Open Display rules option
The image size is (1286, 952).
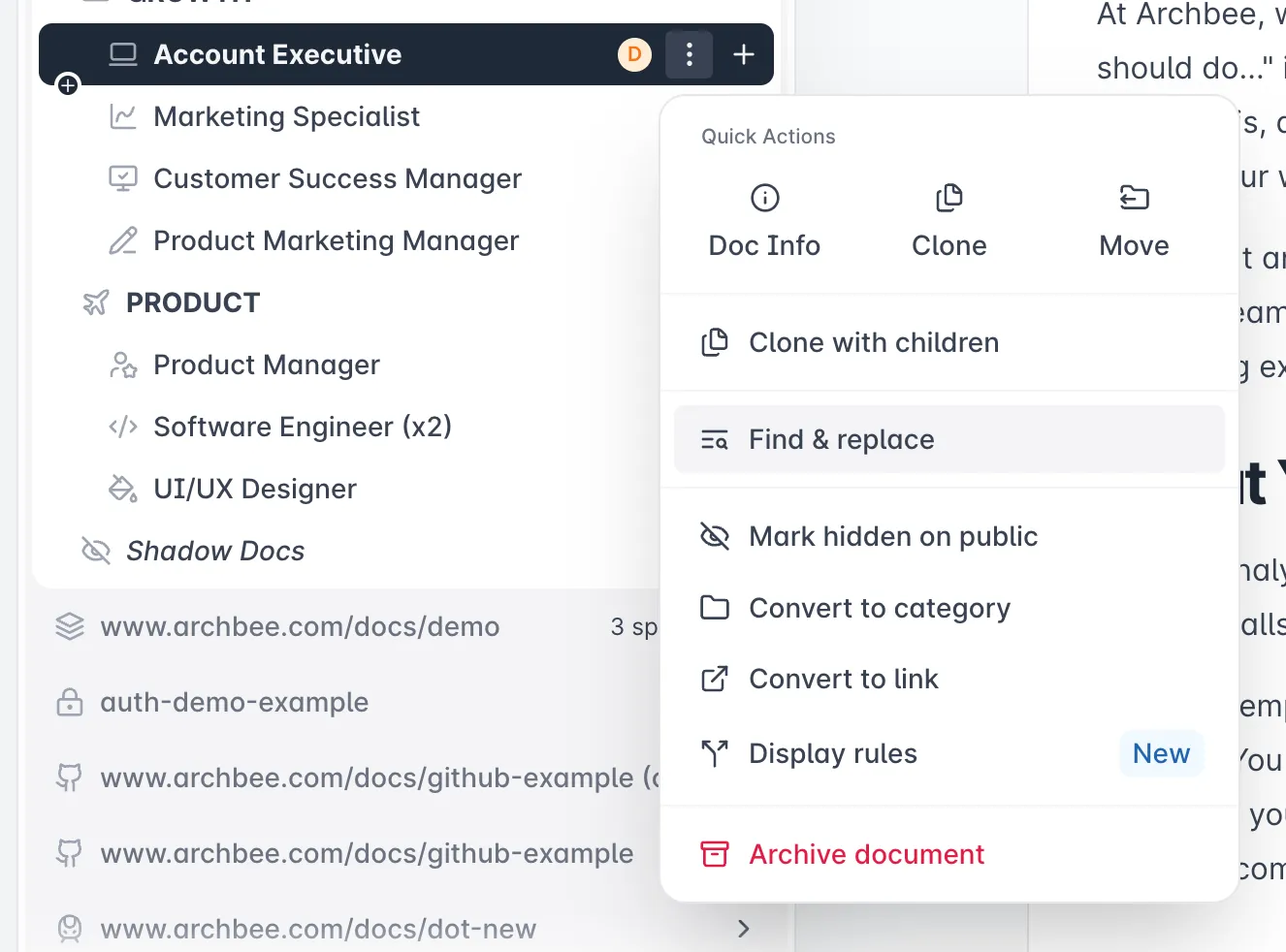pyautogui.click(x=948, y=753)
